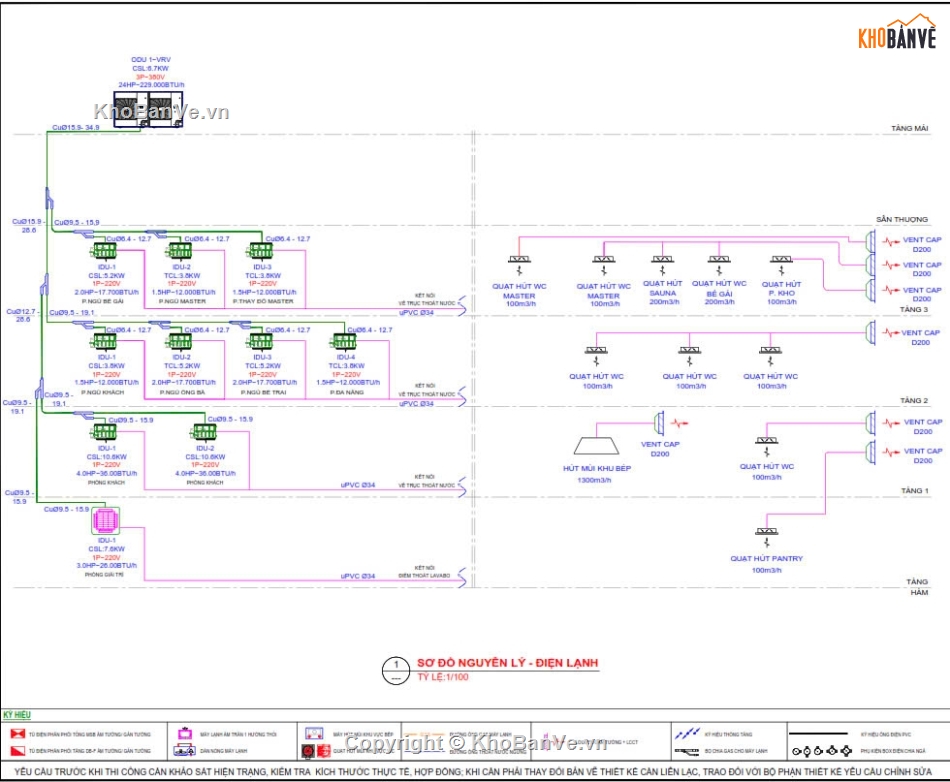Click the QUẠT HÚT PANTRY label
The width and height of the screenshot is (950, 782).
pos(766,558)
